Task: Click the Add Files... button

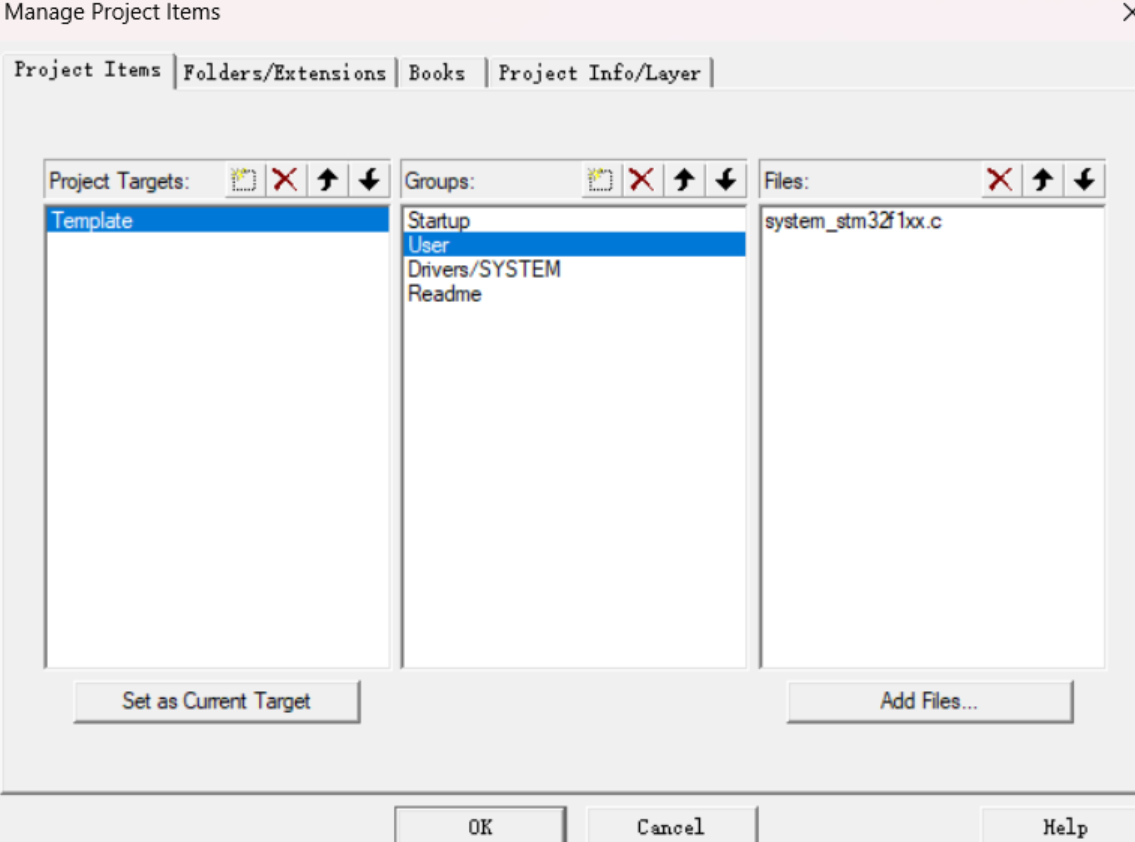Action: tap(929, 701)
